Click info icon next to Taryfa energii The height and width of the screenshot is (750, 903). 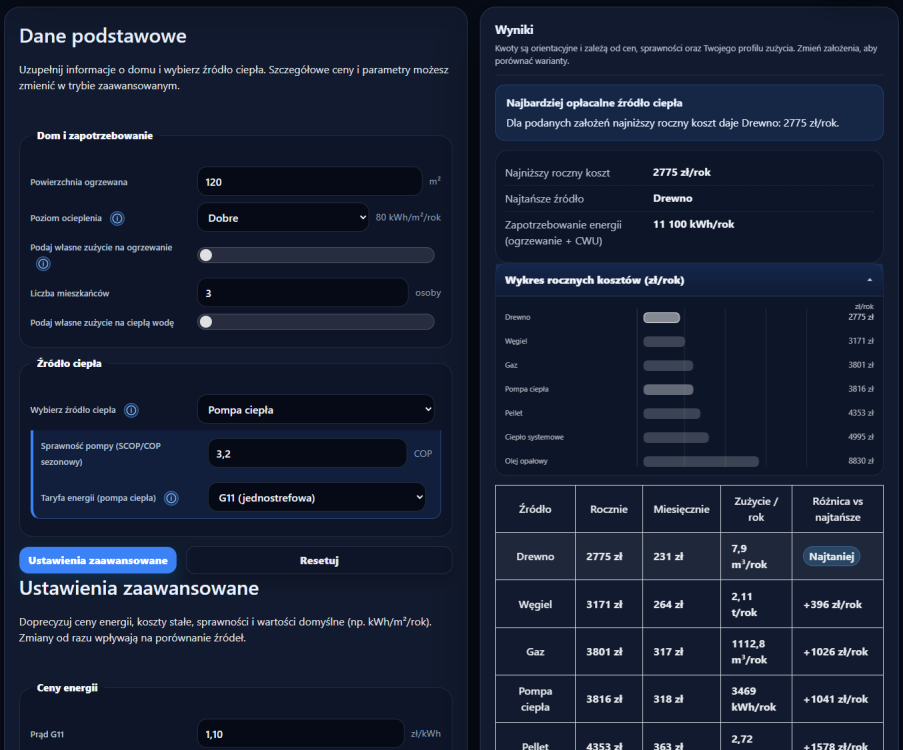coord(171,498)
